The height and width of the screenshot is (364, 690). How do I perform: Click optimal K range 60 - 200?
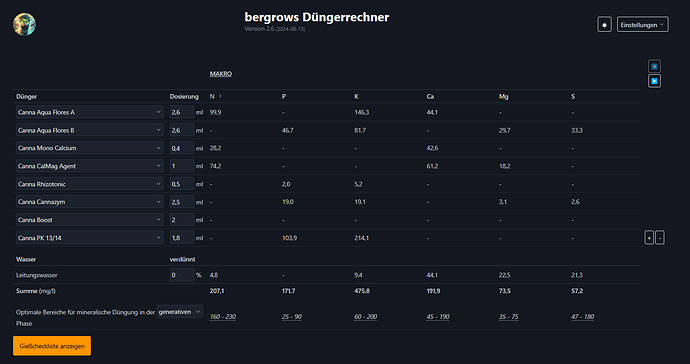(365, 316)
